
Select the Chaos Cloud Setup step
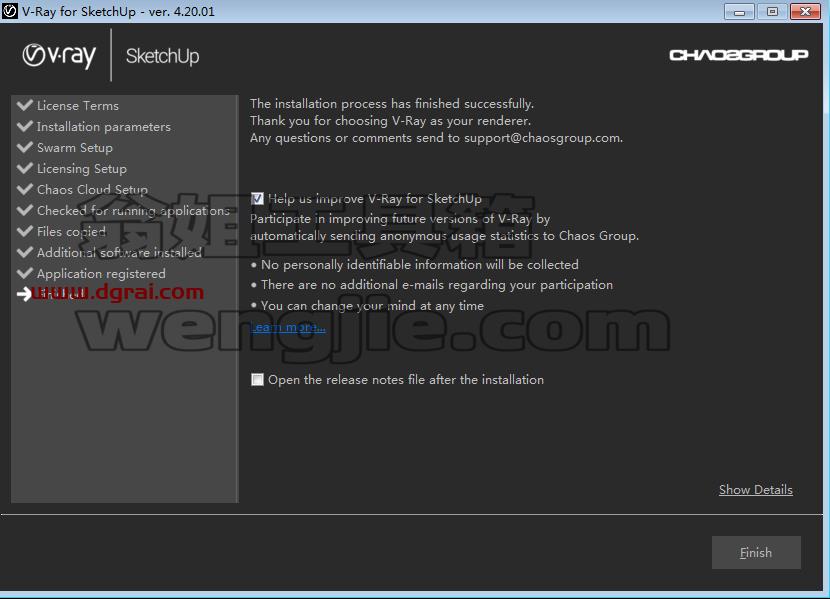93,189
